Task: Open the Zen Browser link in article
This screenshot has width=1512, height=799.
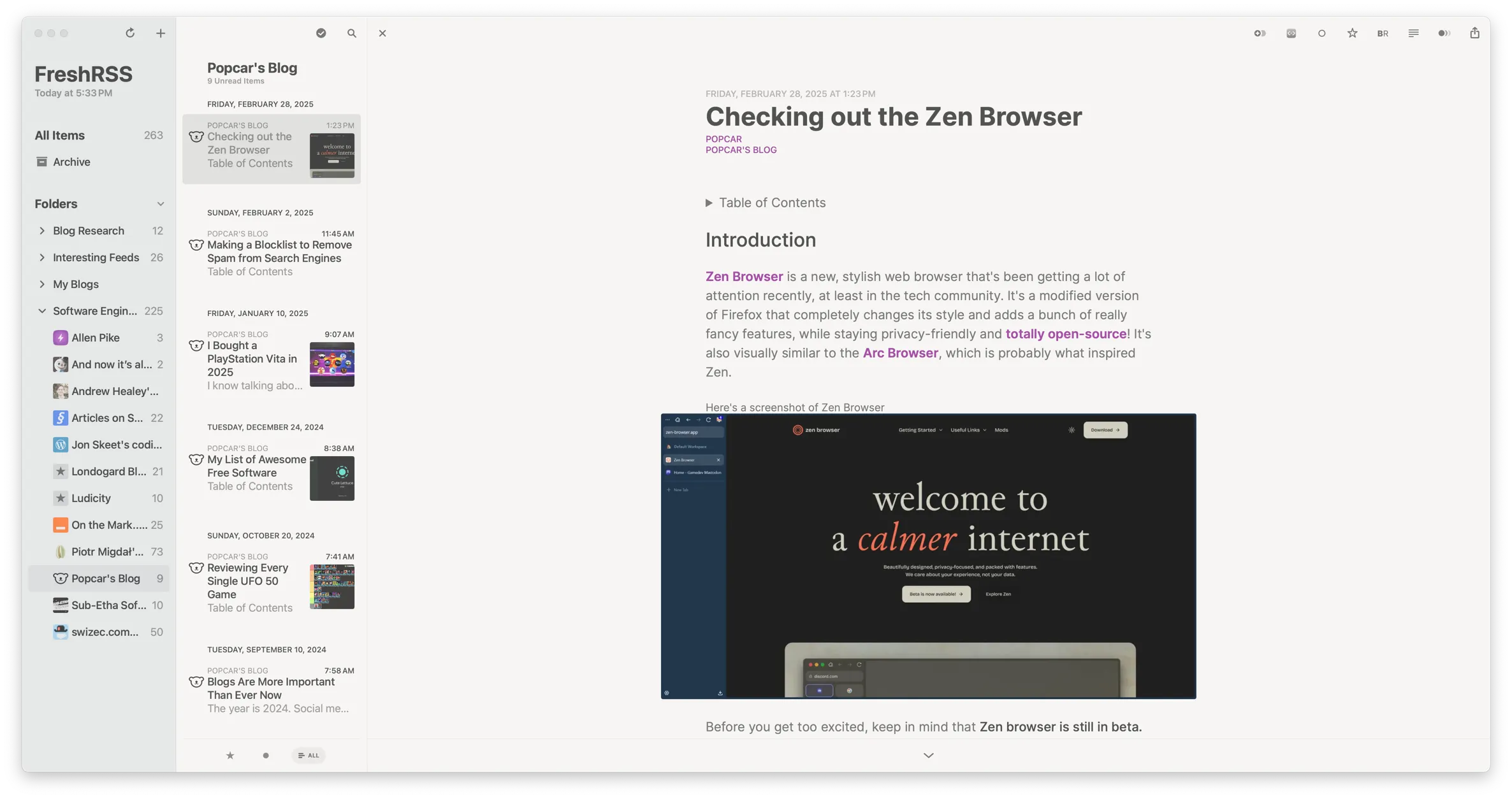Action: click(744, 277)
